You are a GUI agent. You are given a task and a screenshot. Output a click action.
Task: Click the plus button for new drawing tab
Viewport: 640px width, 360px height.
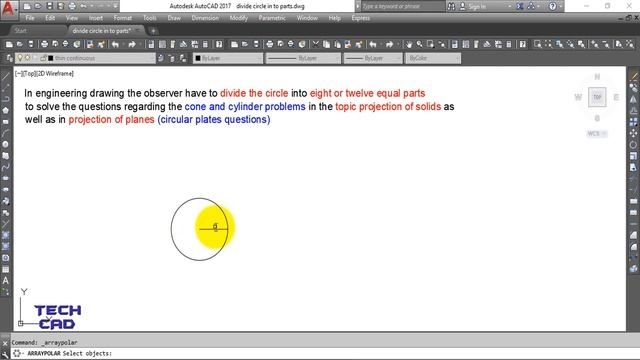point(153,31)
